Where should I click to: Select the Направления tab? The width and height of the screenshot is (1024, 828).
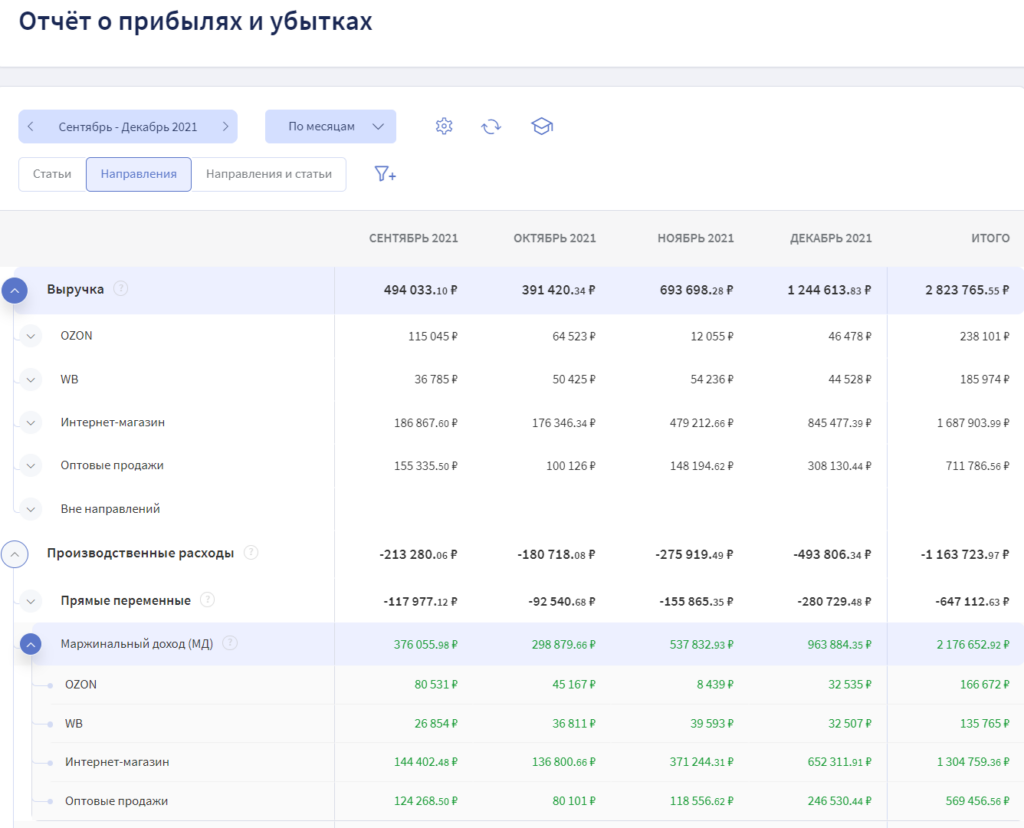click(x=138, y=174)
